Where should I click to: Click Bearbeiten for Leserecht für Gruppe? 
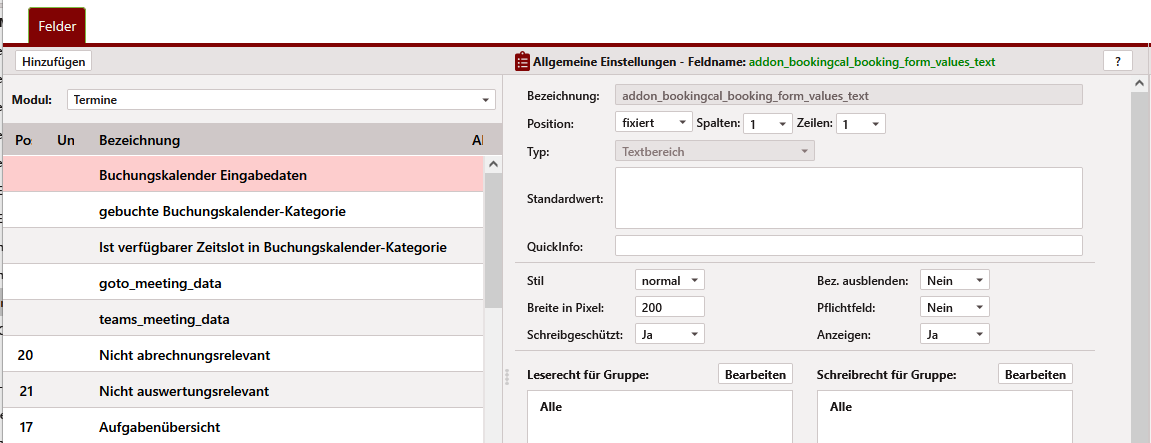pyautogui.click(x=755, y=374)
